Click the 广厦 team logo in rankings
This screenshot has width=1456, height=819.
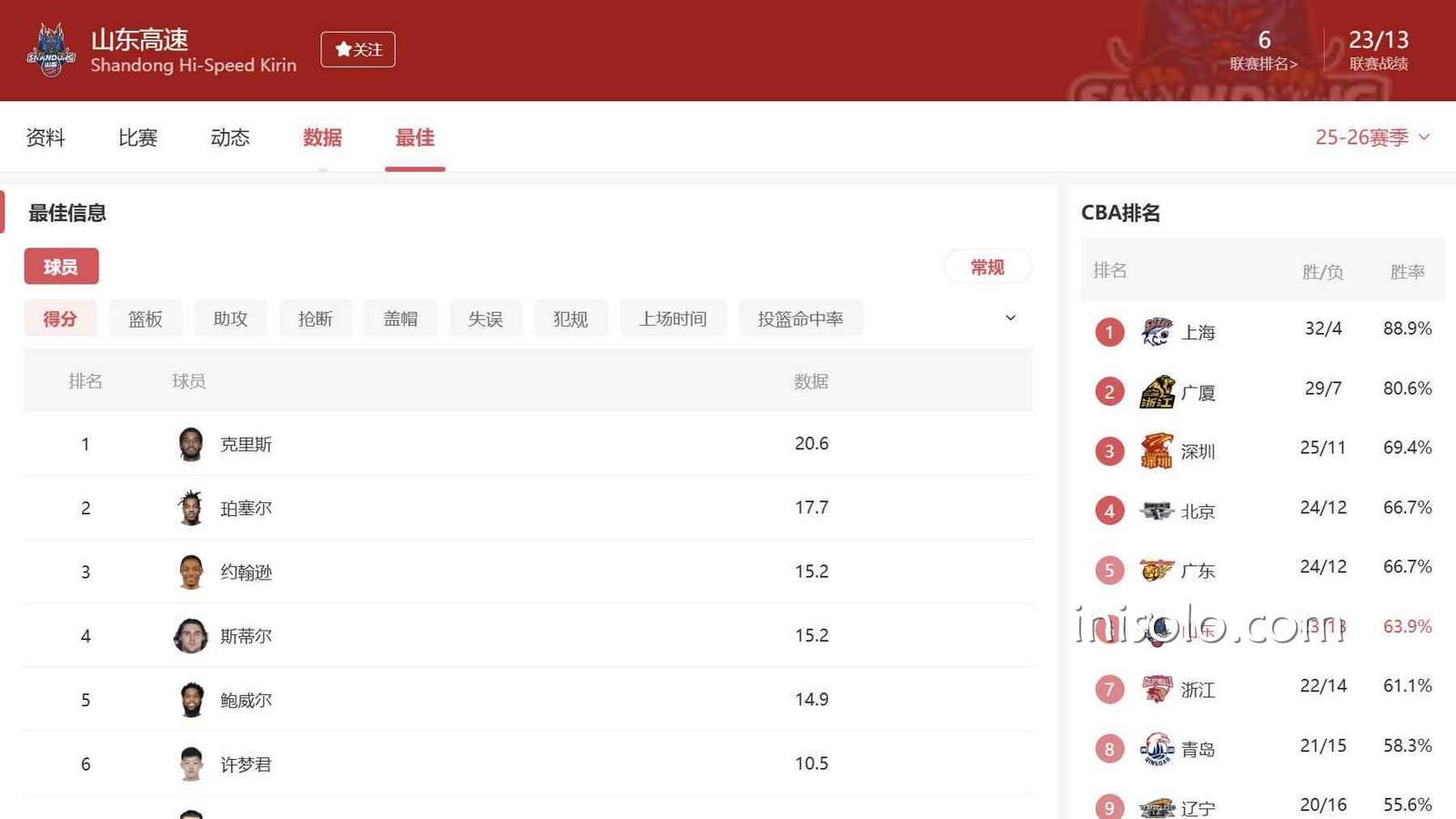click(1157, 392)
